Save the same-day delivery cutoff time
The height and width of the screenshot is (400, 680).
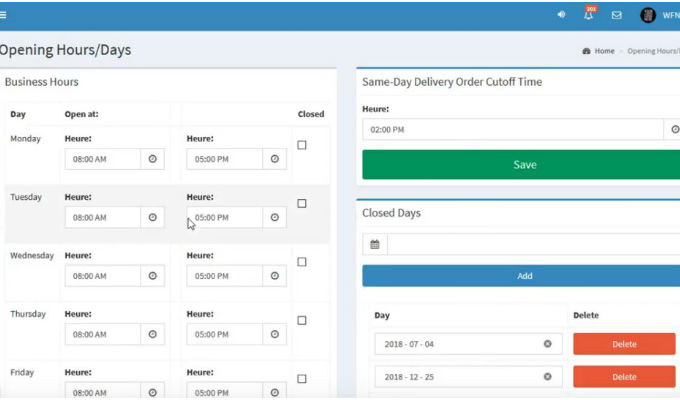coord(521,164)
